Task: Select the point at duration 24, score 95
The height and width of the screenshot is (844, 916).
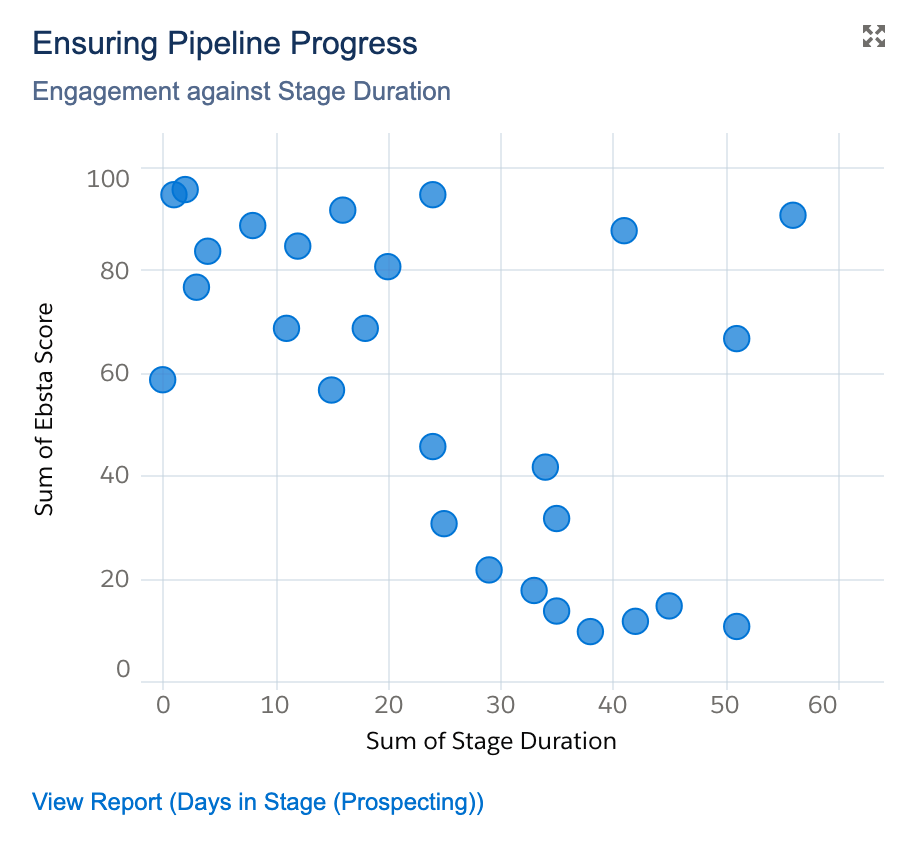Action: pos(432,194)
